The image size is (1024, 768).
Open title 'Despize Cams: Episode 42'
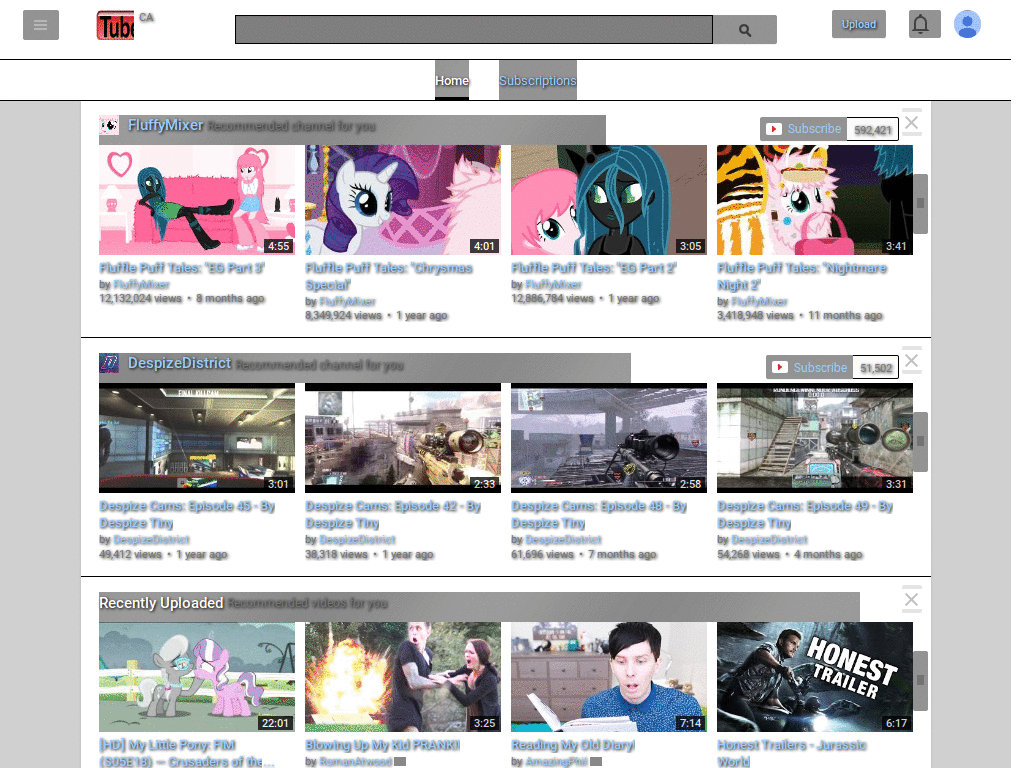point(393,514)
